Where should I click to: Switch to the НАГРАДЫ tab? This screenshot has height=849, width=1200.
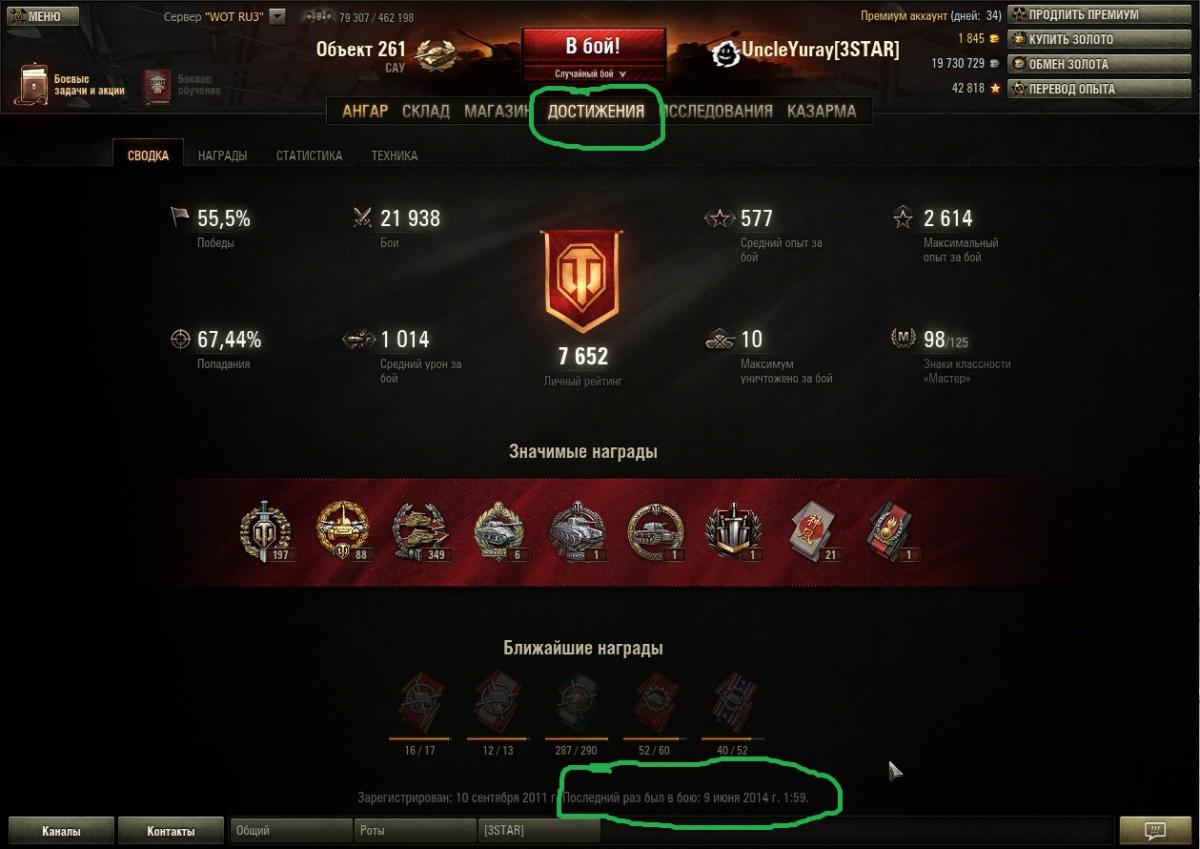point(223,156)
